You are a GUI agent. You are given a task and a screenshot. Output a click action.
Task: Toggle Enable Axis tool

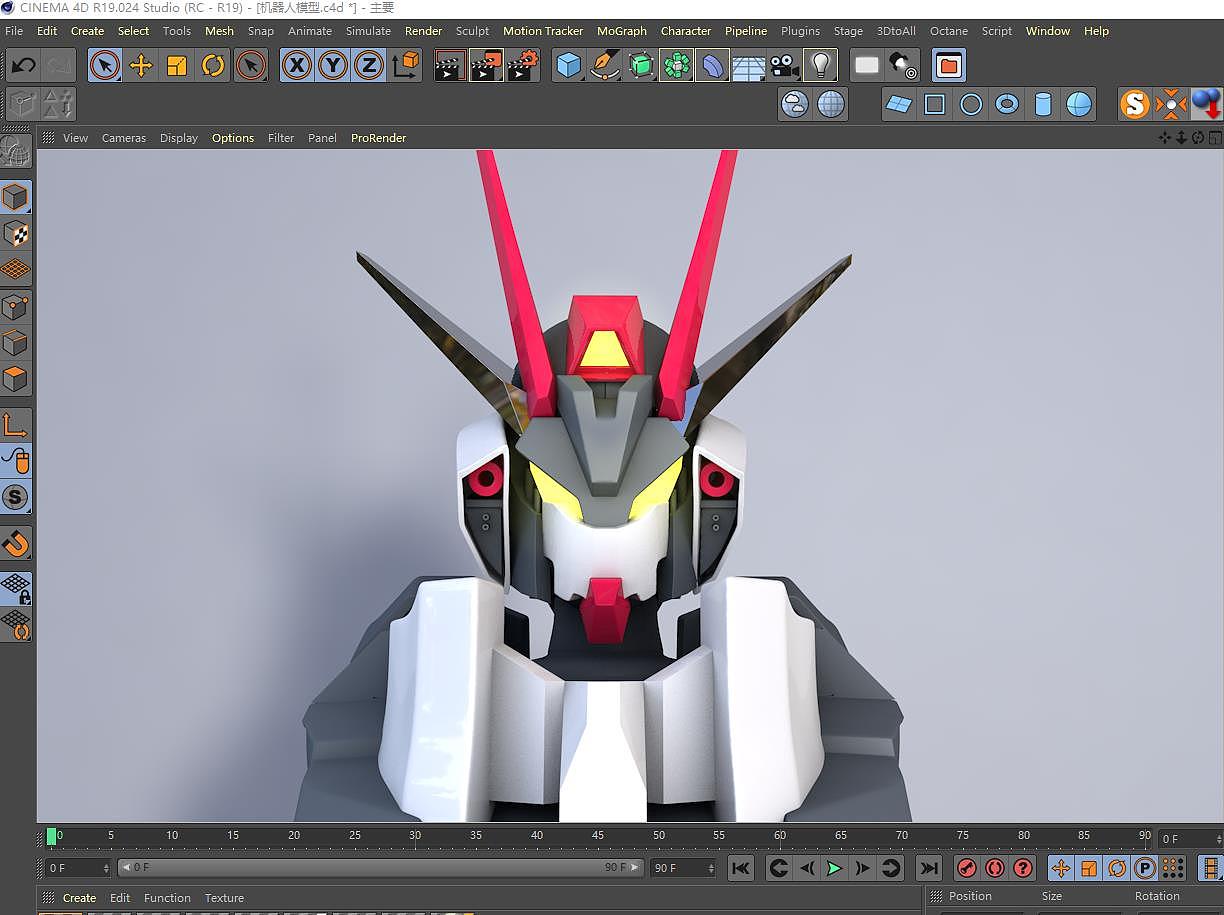[16, 425]
